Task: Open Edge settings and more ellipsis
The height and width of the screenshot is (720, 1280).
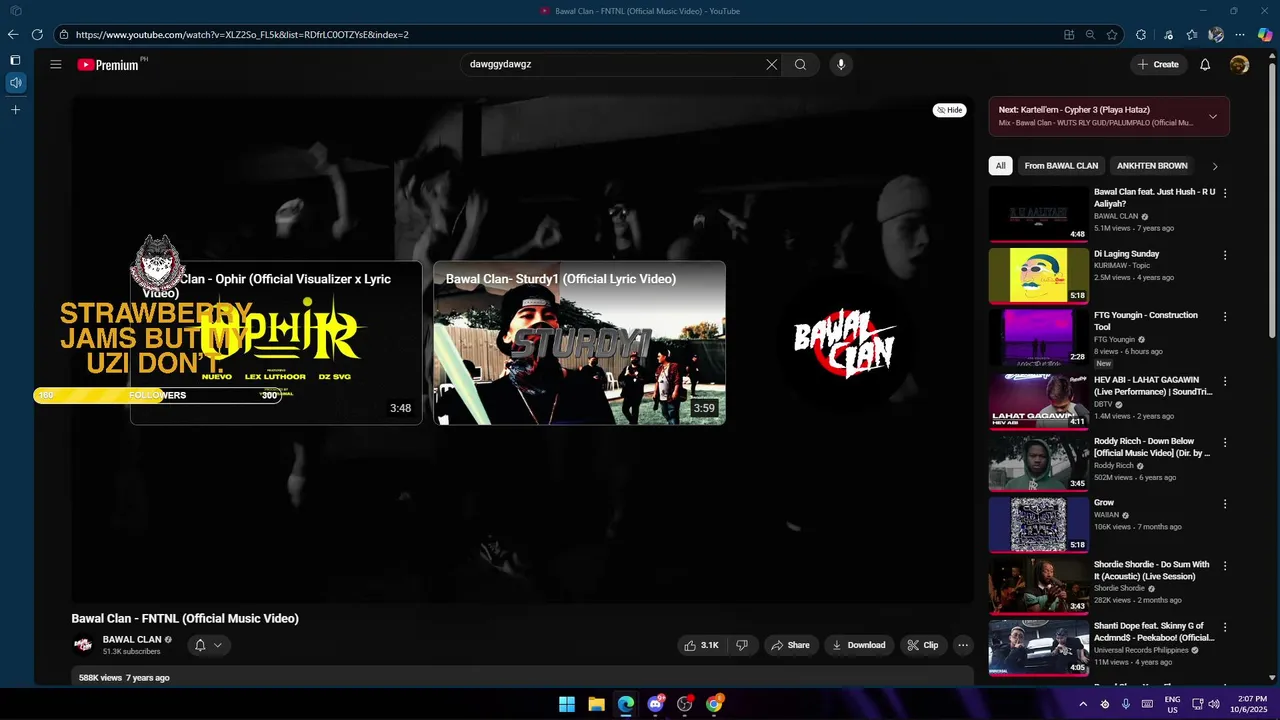Action: pyautogui.click(x=1240, y=34)
